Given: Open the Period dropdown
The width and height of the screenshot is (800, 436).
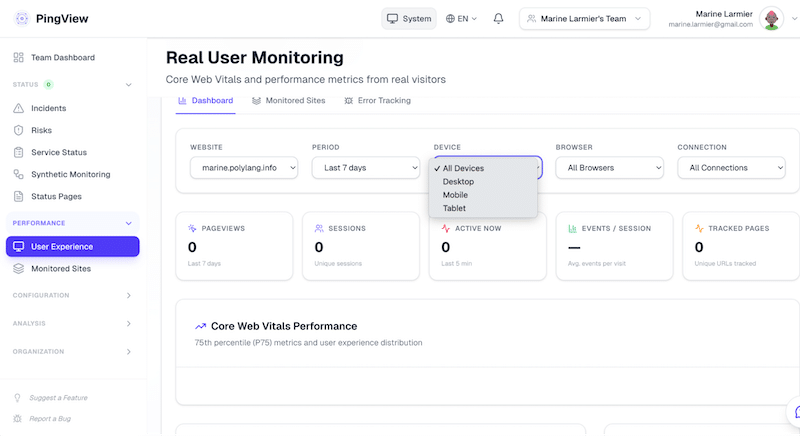Looking at the screenshot, I should pyautogui.click(x=365, y=168).
